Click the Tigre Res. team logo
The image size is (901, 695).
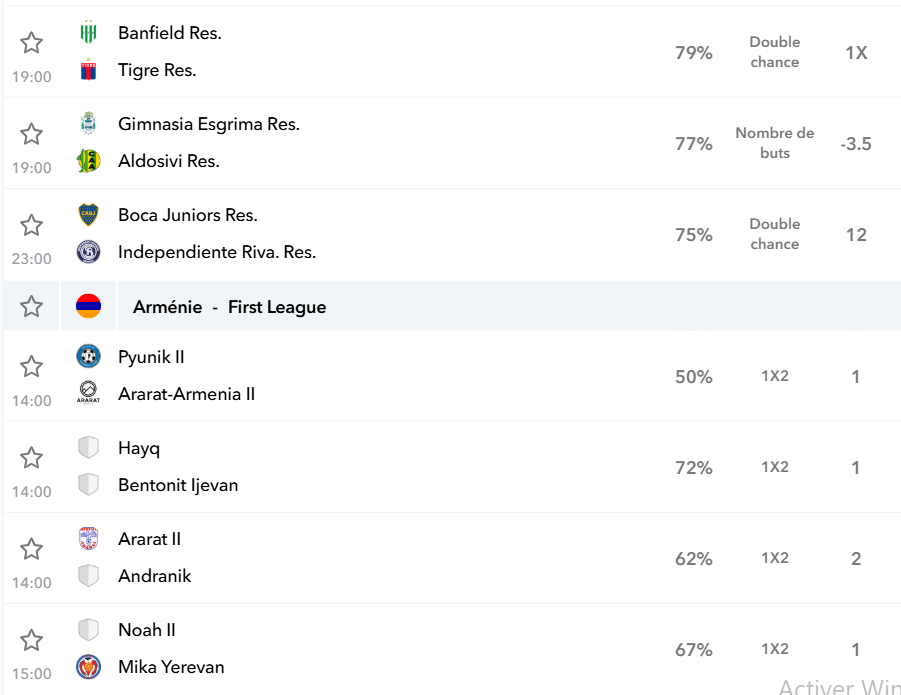[x=88, y=69]
